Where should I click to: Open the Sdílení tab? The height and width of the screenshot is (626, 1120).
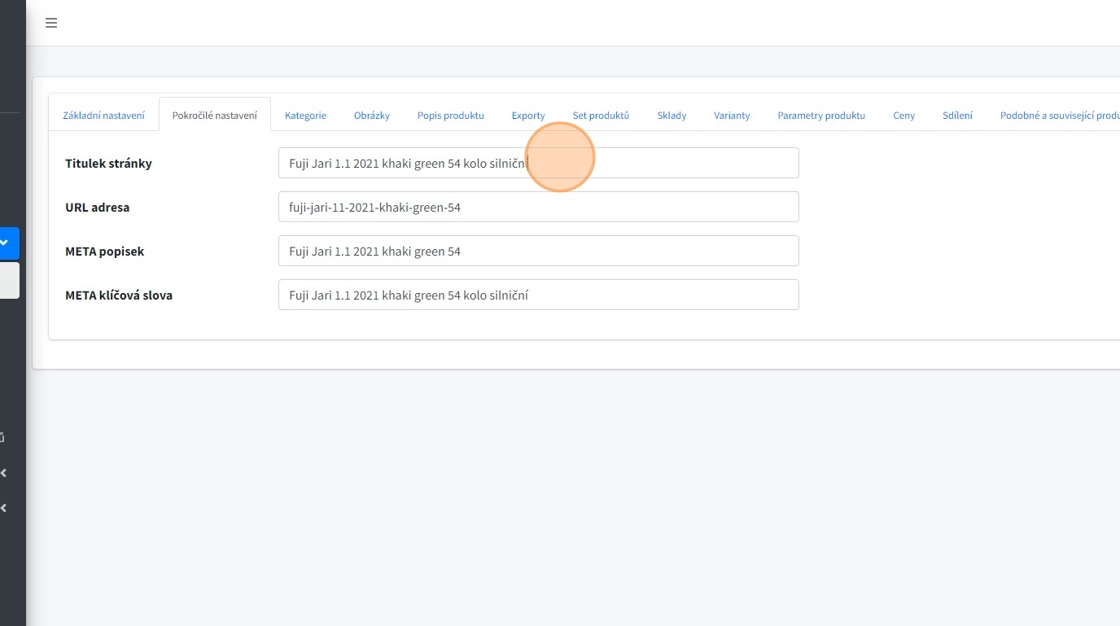click(x=957, y=115)
